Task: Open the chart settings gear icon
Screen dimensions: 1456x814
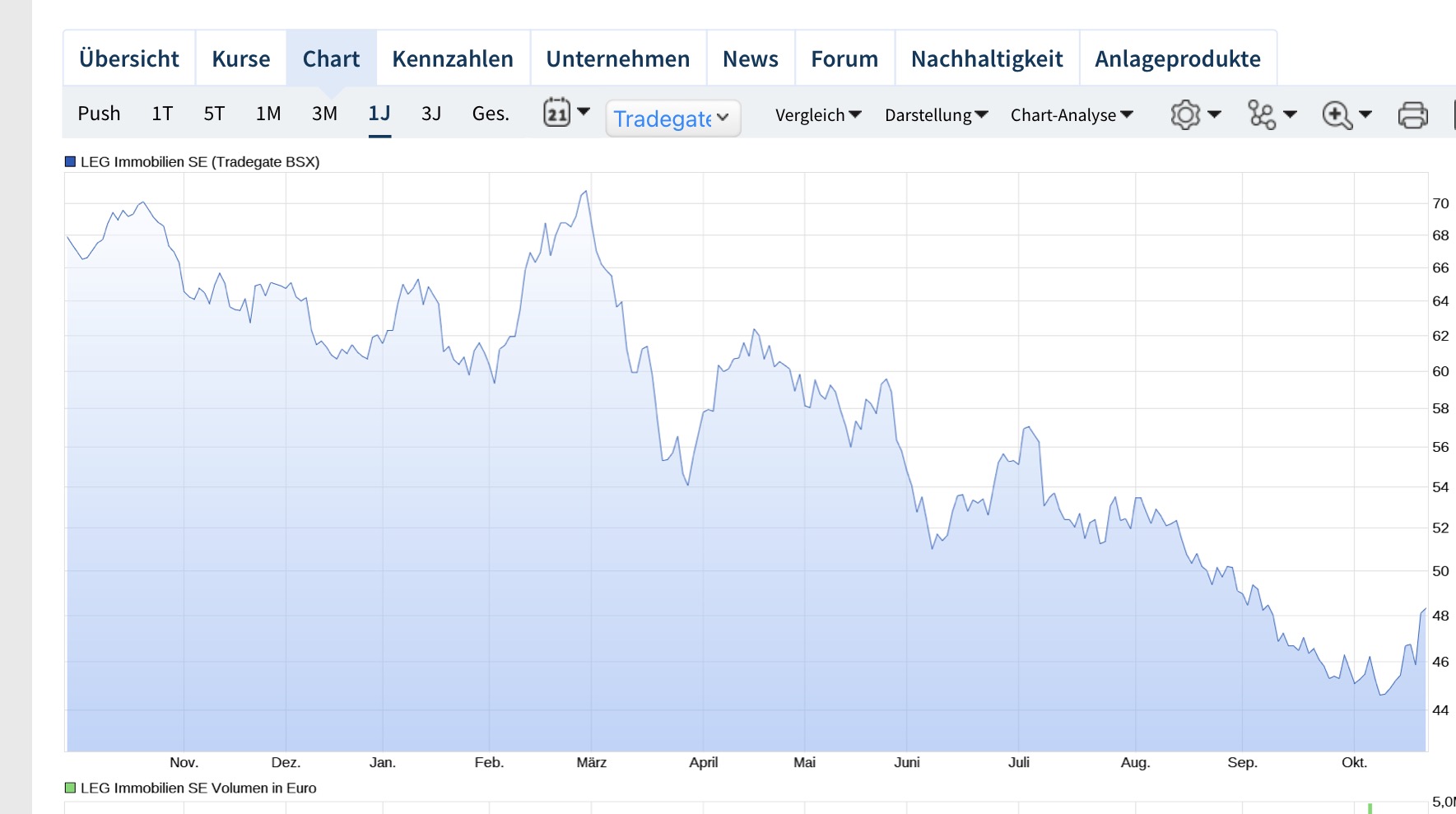Action: (1185, 114)
